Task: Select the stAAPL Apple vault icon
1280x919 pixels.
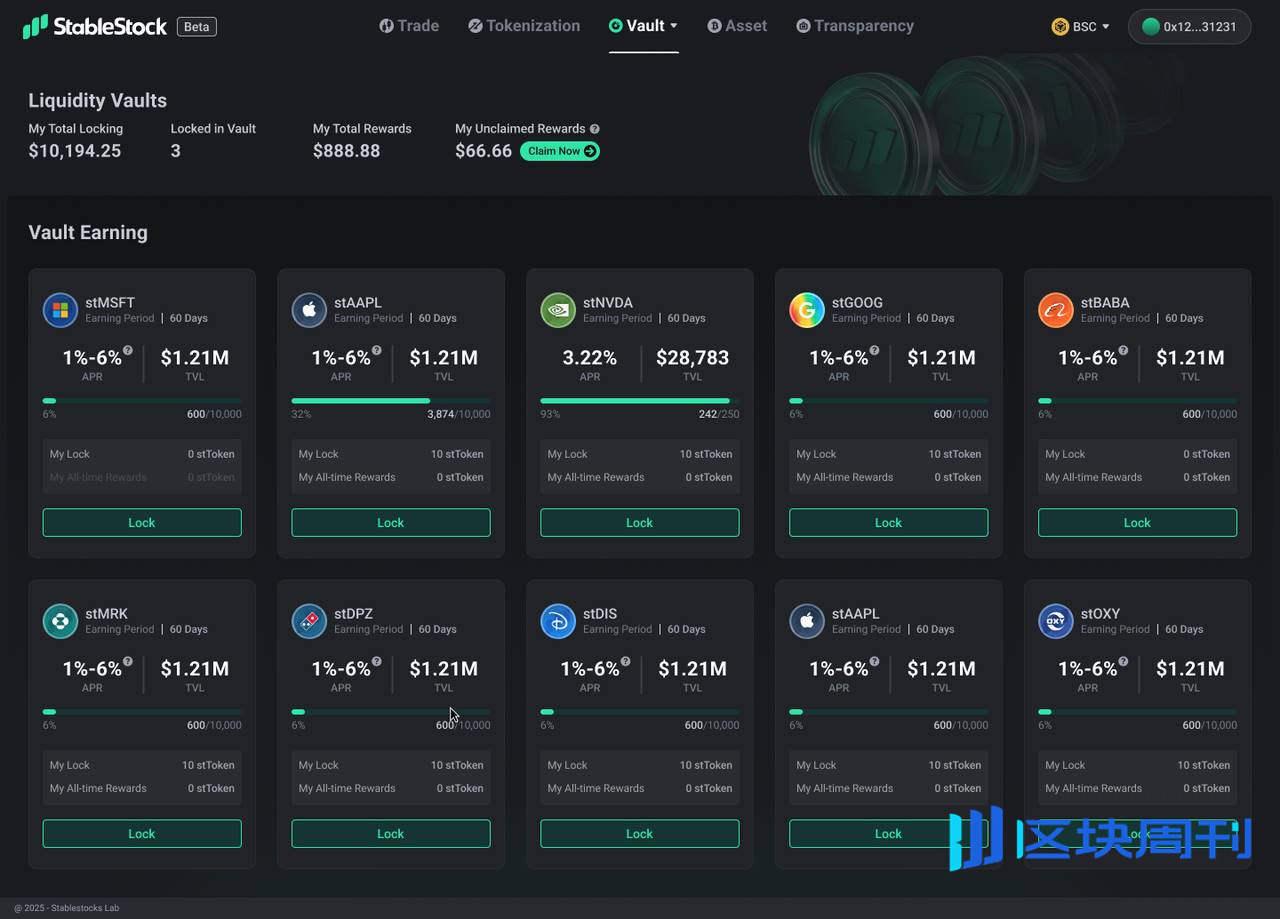Action: (309, 310)
